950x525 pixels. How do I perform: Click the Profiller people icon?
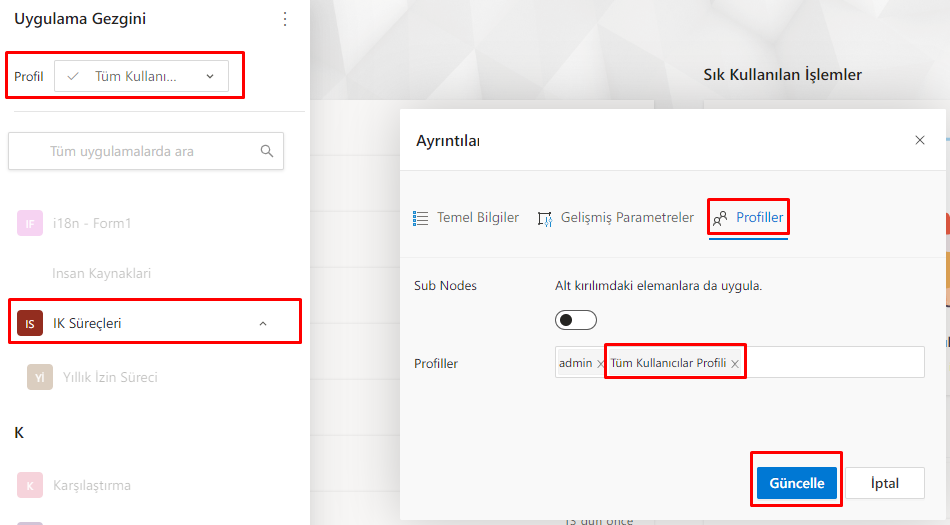pos(720,219)
